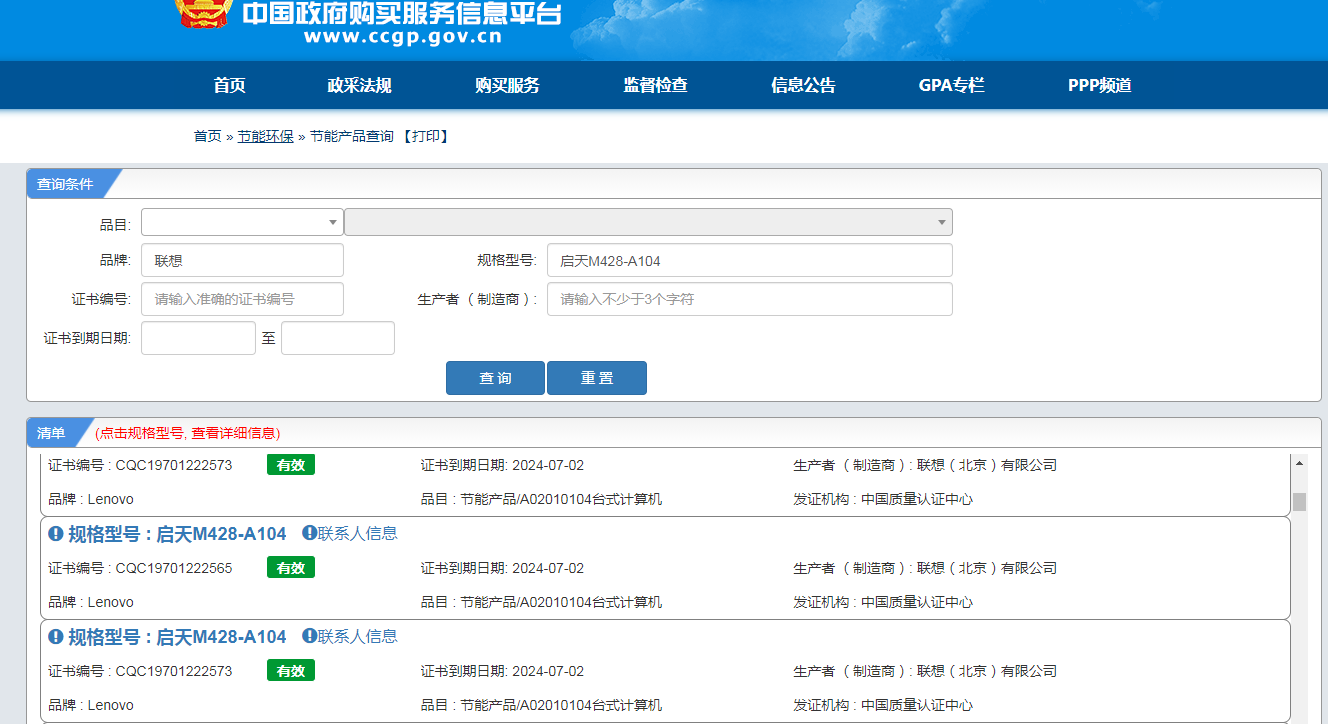Click the results list scrollbar up arrow
The image size is (1328, 724).
[1299, 462]
